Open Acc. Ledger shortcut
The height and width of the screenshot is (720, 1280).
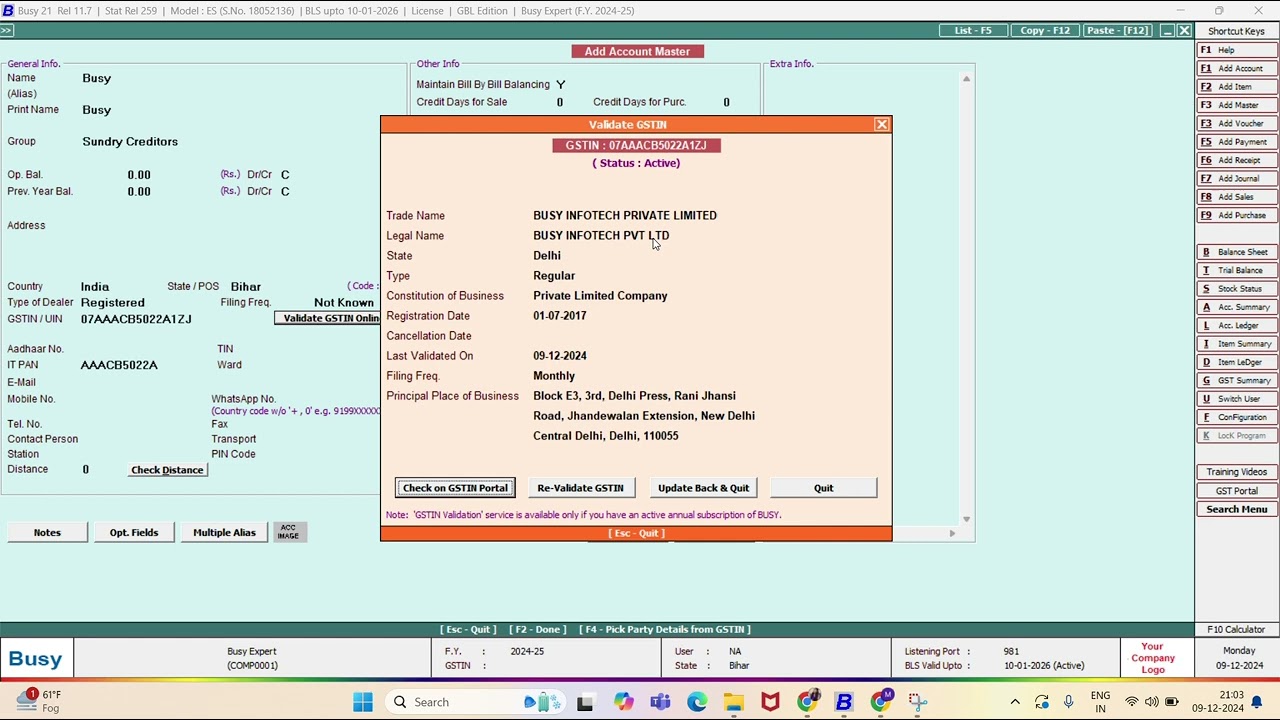click(1236, 326)
